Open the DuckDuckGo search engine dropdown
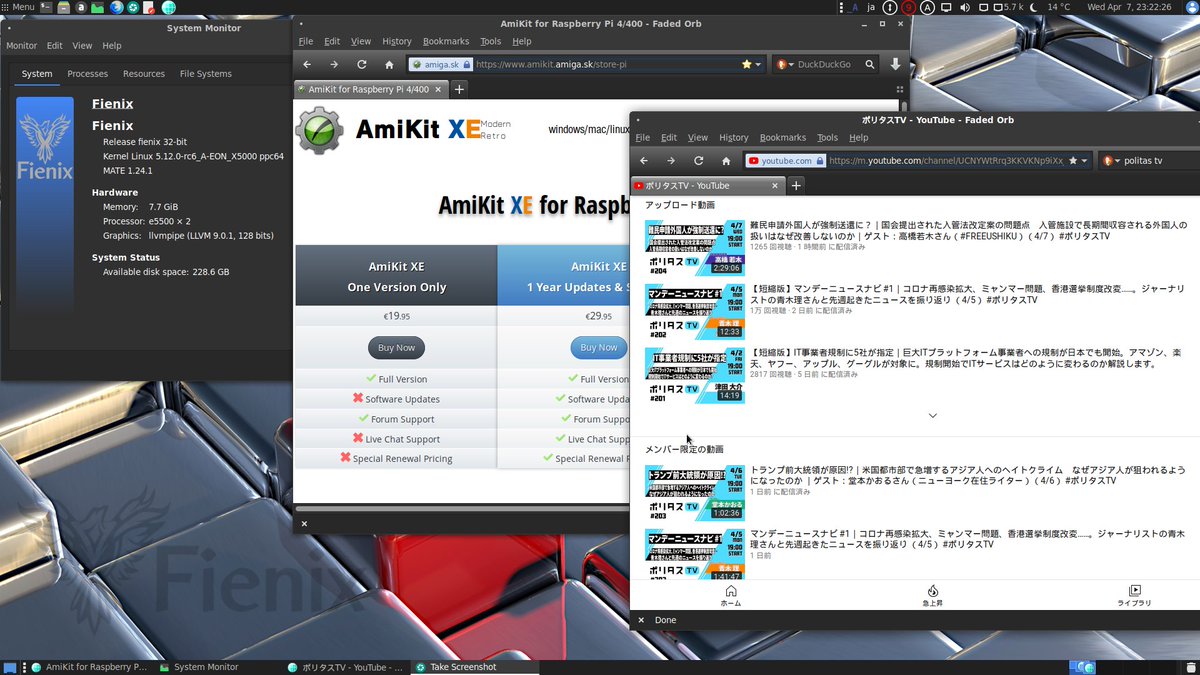 (x=784, y=64)
